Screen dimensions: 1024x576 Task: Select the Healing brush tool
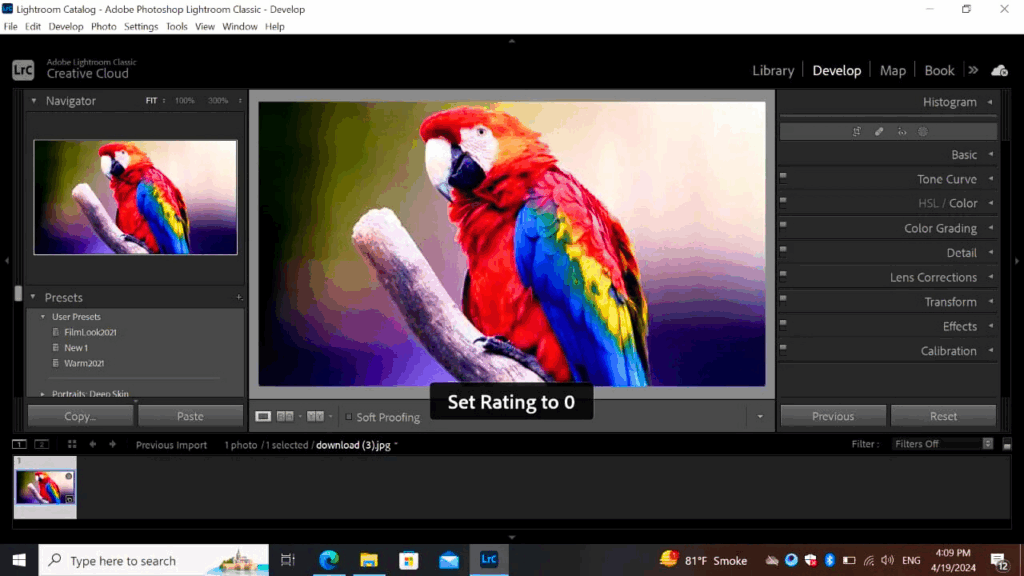click(x=879, y=131)
